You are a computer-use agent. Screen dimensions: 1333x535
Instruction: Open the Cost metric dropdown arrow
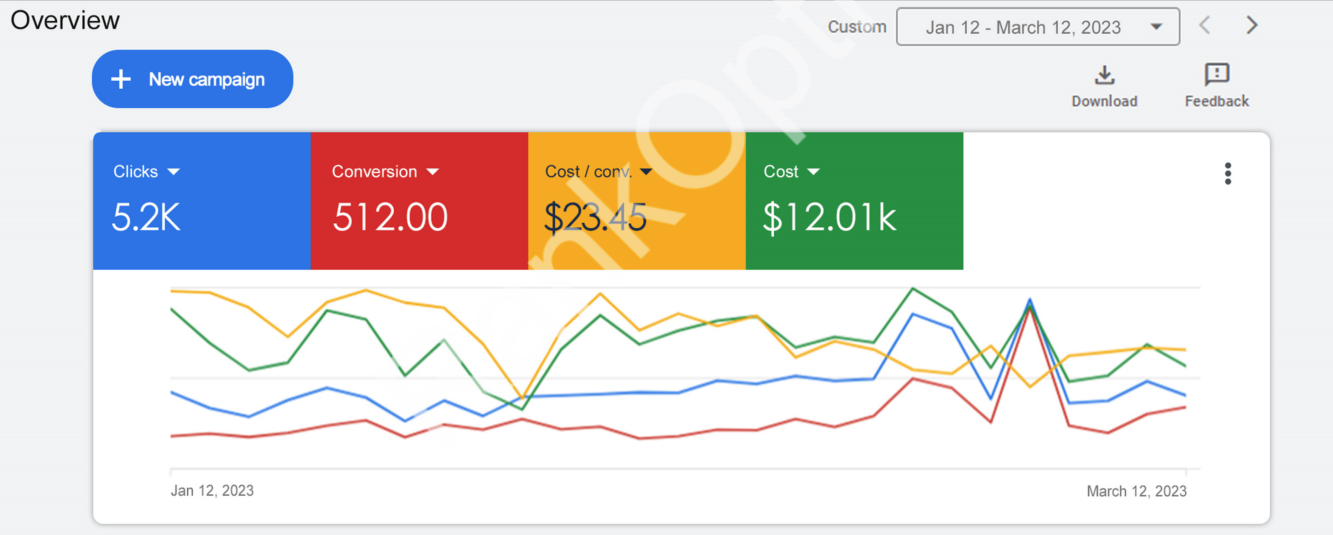pos(813,172)
